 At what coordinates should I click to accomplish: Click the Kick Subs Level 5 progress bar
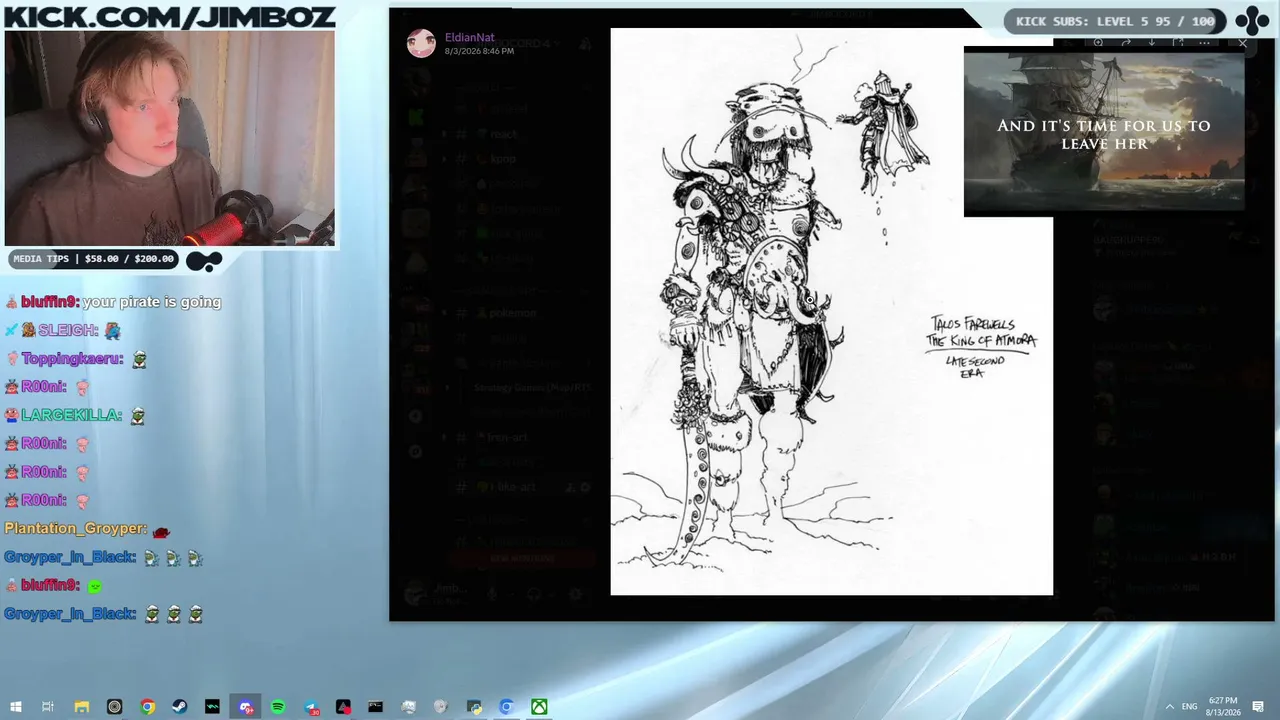point(1115,21)
